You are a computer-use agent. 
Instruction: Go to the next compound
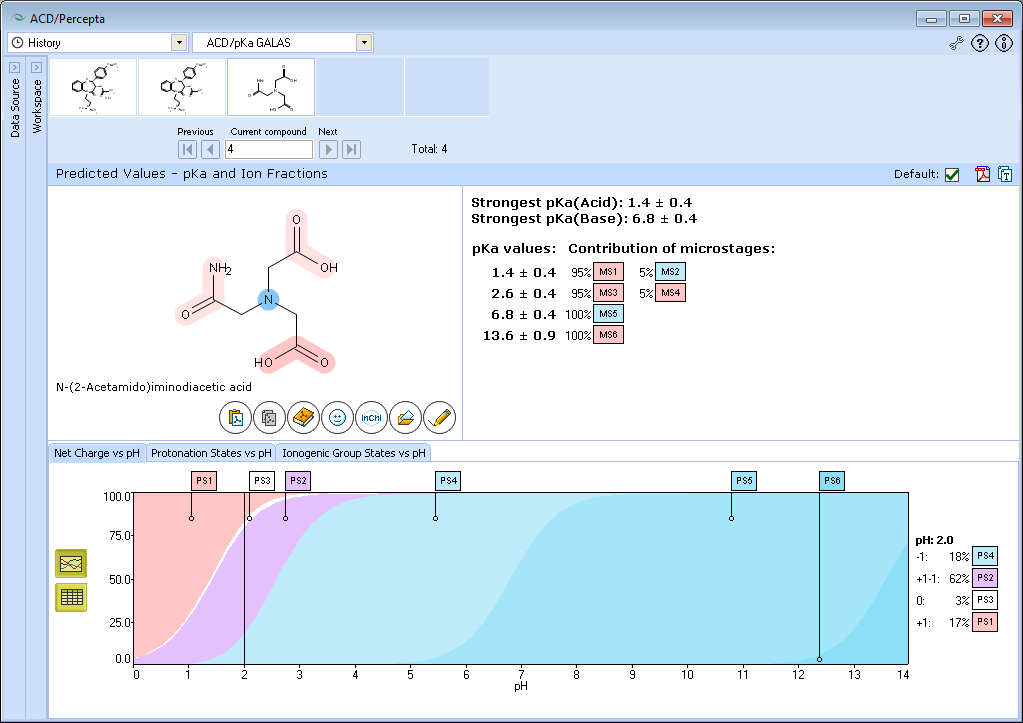click(x=328, y=149)
